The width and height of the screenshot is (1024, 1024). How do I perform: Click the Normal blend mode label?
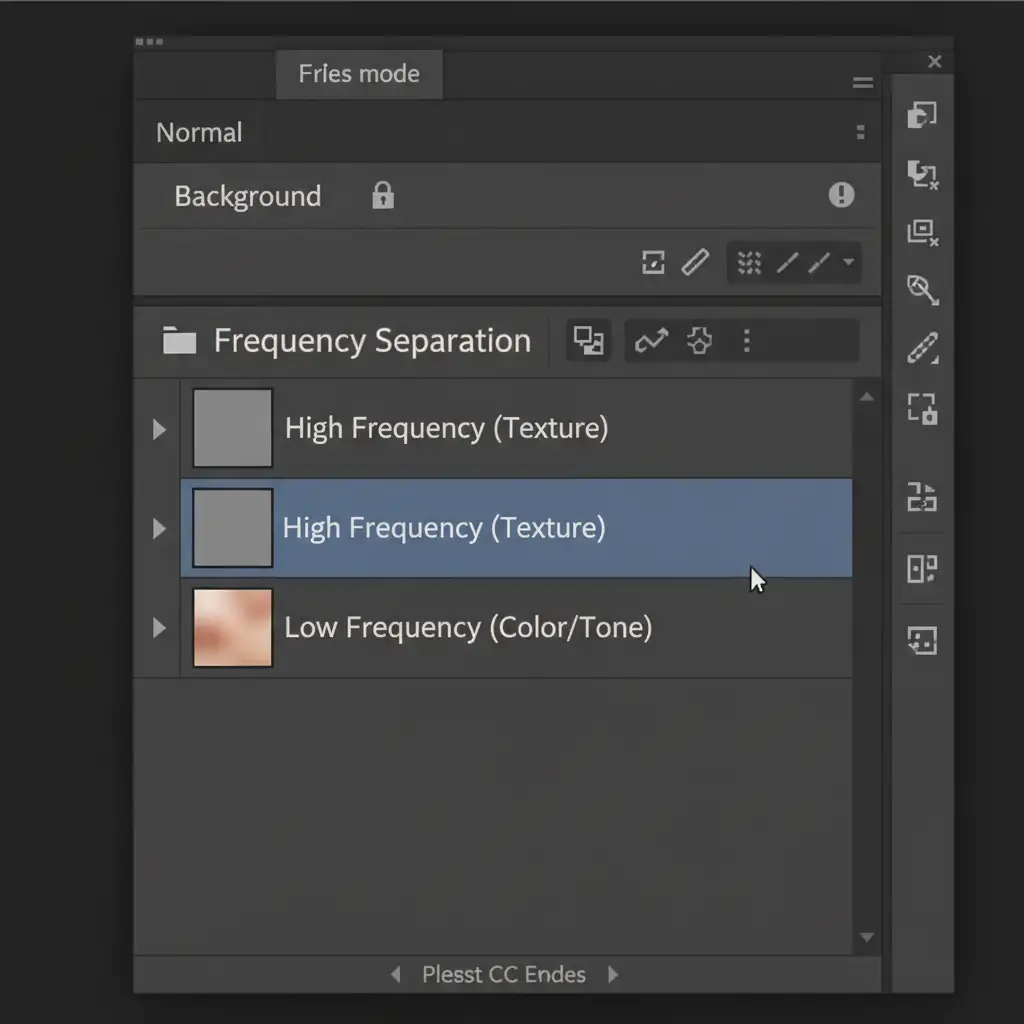[199, 133]
